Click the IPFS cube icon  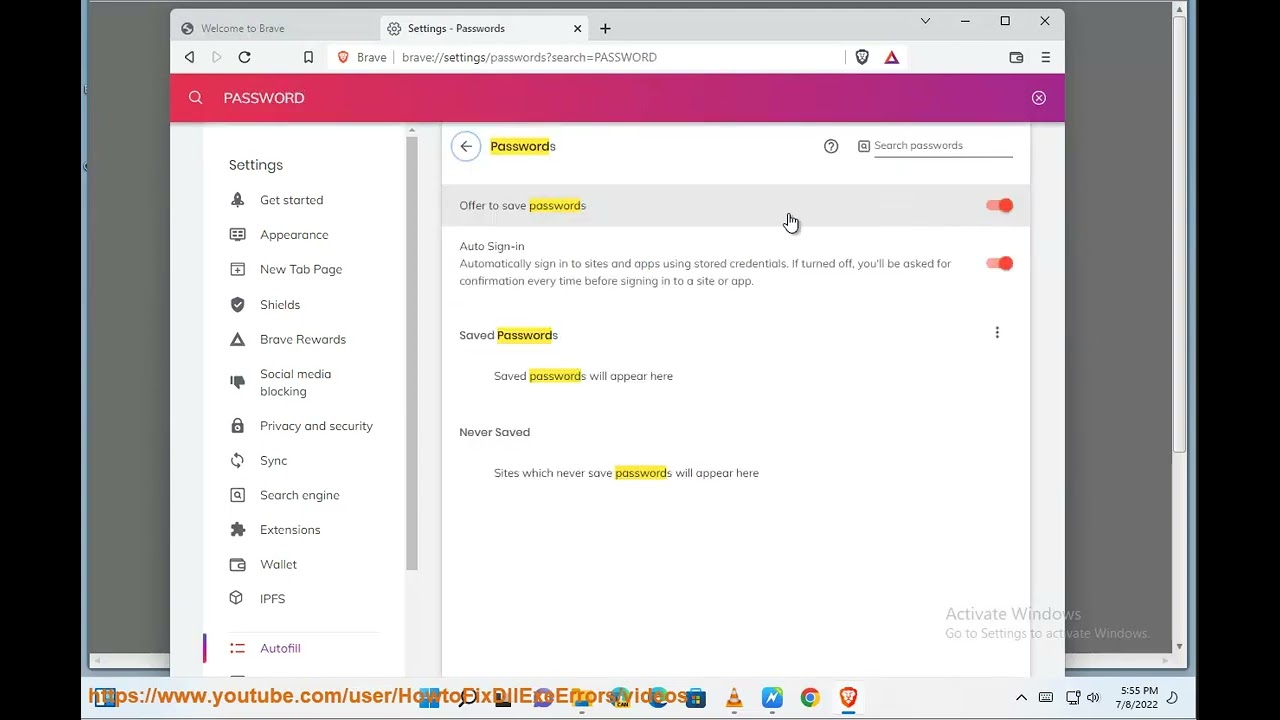[236, 598]
